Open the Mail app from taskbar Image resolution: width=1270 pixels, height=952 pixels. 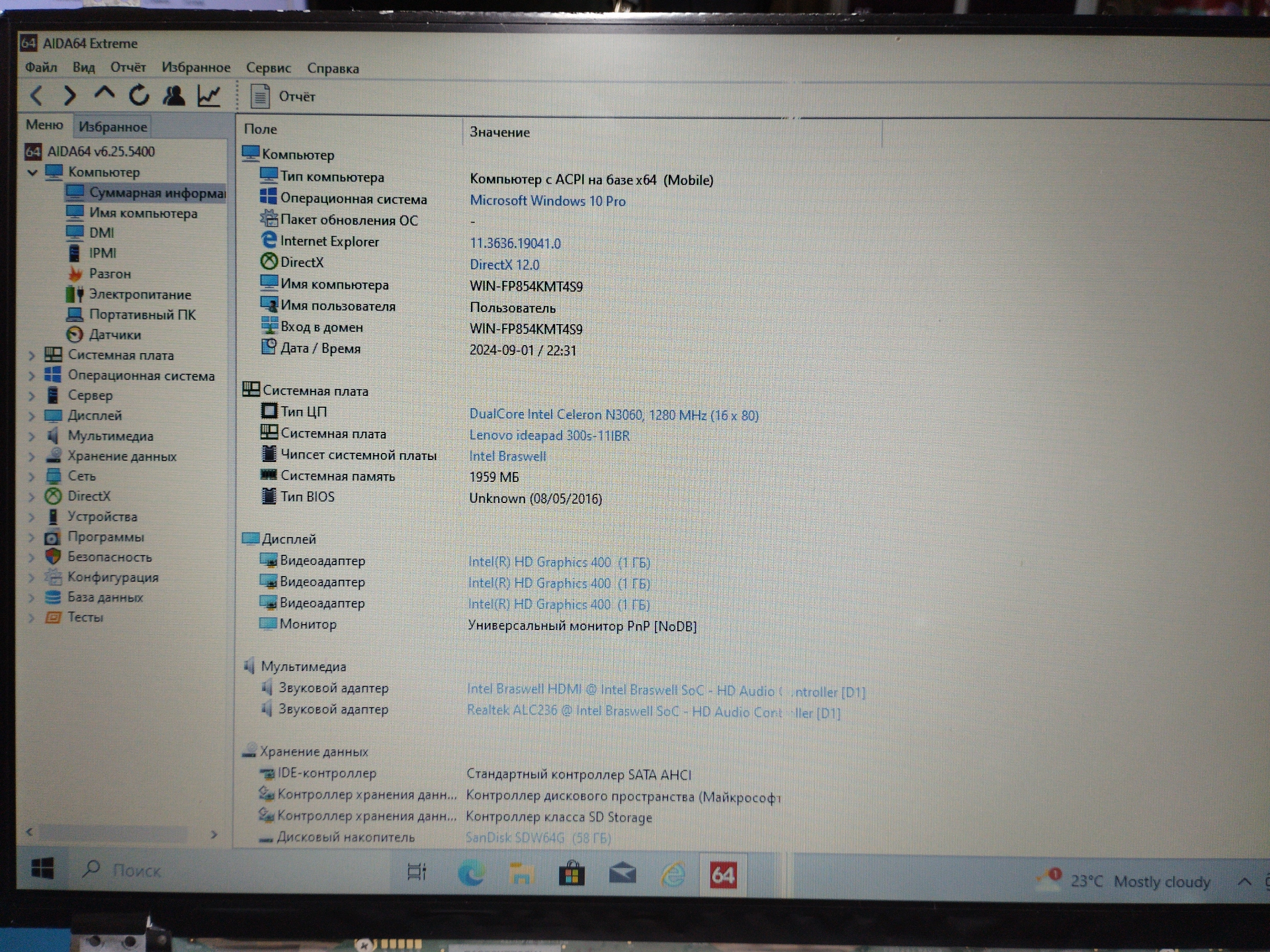pyautogui.click(x=622, y=875)
